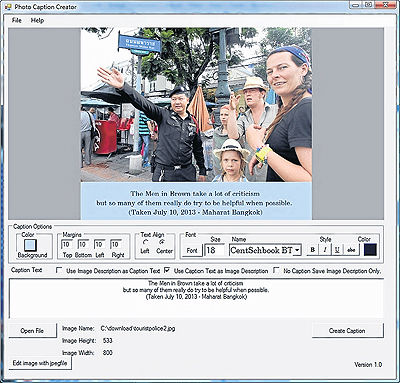Click the Image Width value 800
The height and width of the screenshot is (383, 400).
108,353
